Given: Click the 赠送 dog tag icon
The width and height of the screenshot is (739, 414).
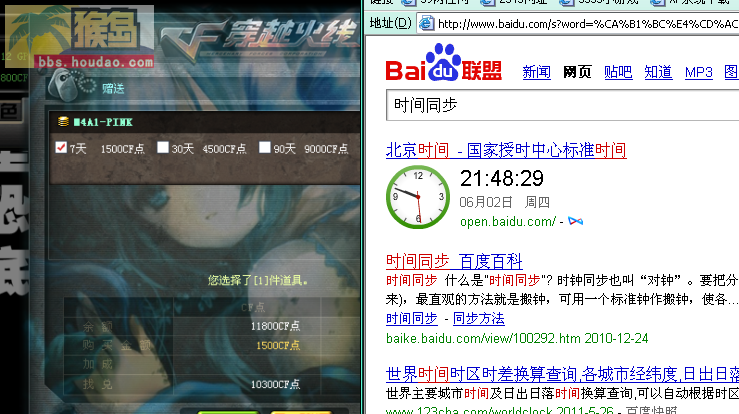Looking at the screenshot, I should pyautogui.click(x=71, y=85).
